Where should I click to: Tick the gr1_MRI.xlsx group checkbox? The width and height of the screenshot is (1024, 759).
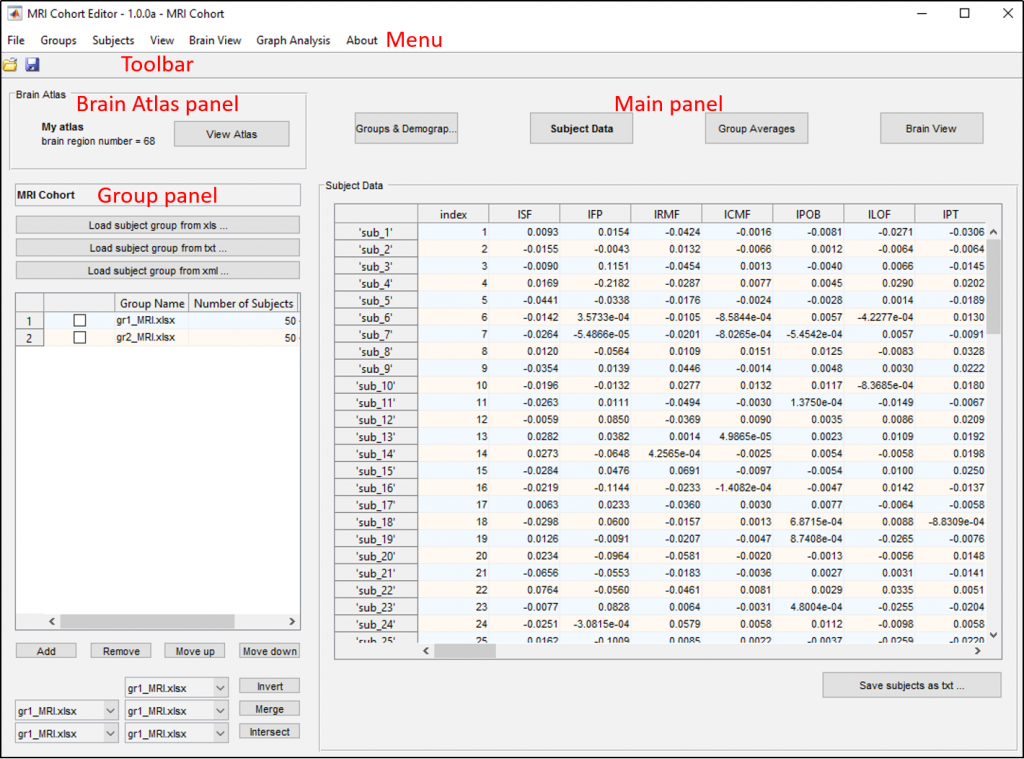(x=80, y=320)
